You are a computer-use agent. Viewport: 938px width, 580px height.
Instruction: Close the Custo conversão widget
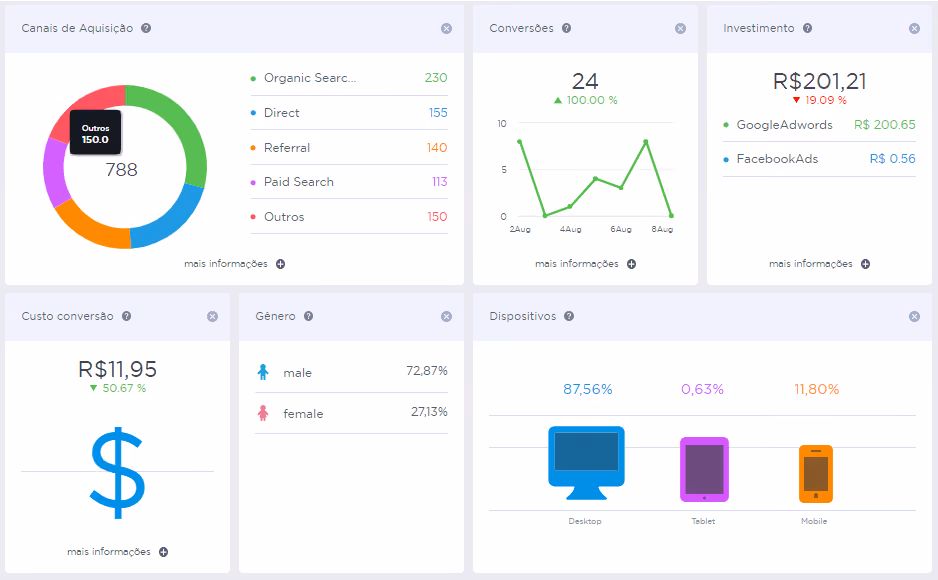click(212, 317)
